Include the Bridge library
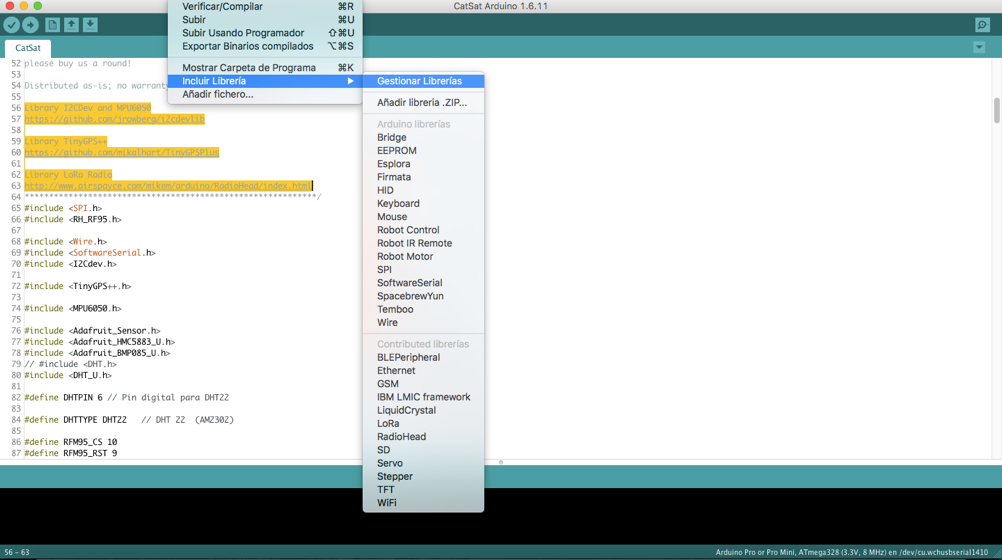Image resolution: width=1002 pixels, height=560 pixels. coord(423,137)
